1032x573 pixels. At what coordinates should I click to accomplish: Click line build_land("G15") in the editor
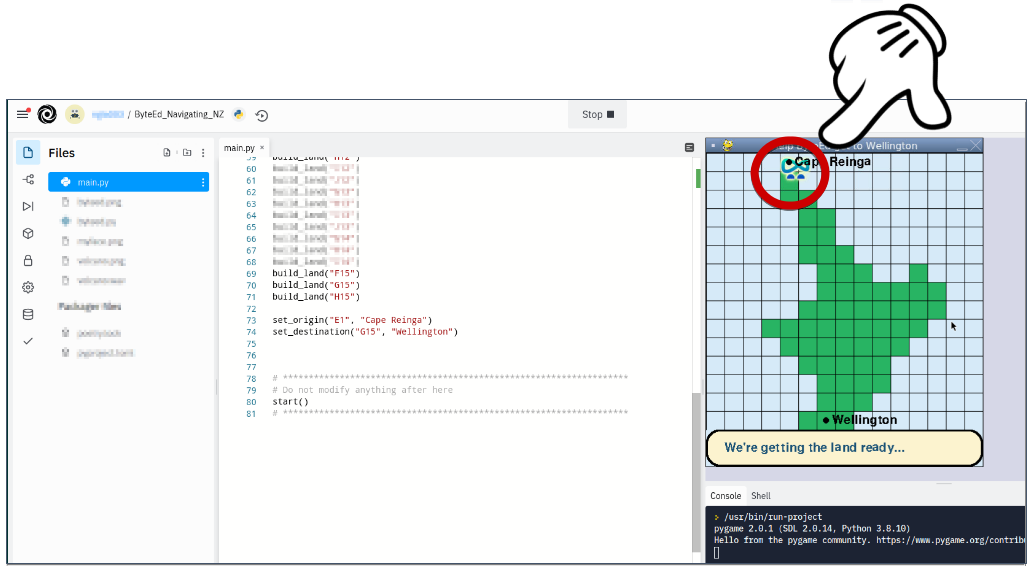pos(316,285)
